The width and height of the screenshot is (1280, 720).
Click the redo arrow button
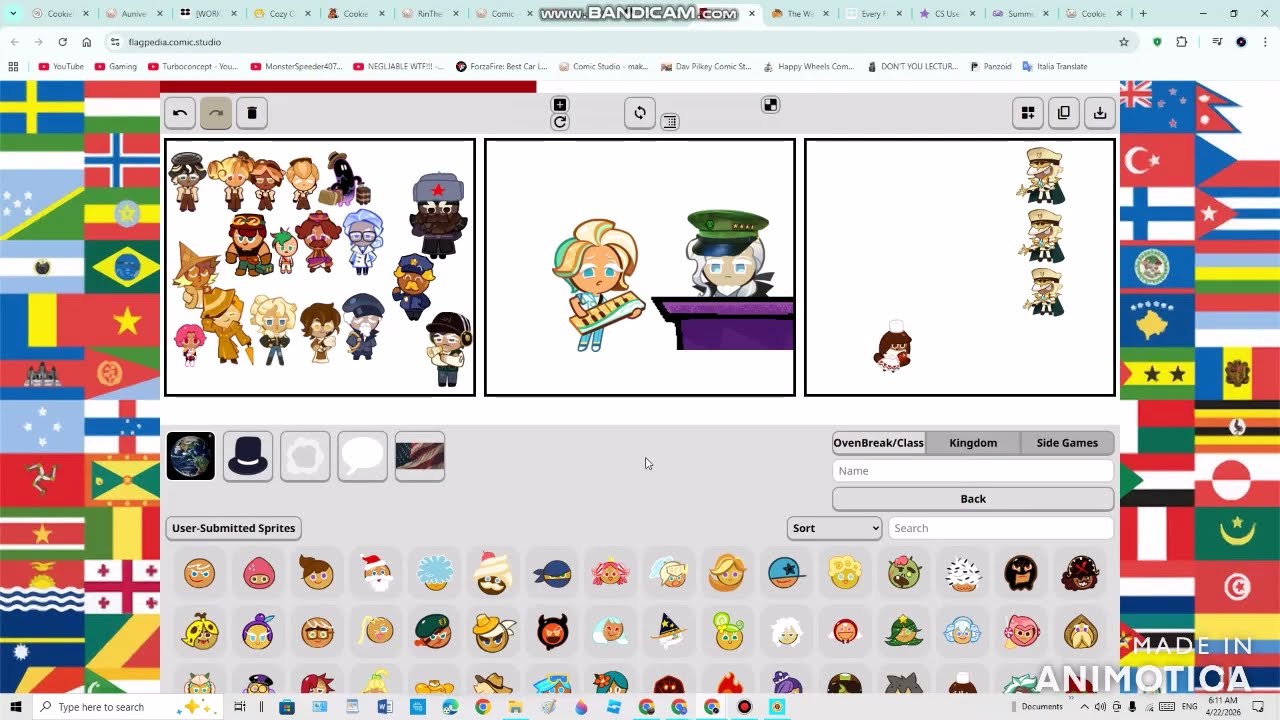(216, 113)
